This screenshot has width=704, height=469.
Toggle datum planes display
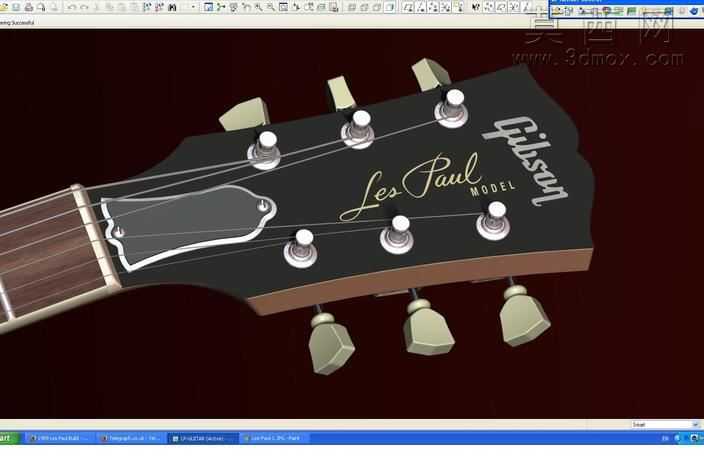(408, 7)
